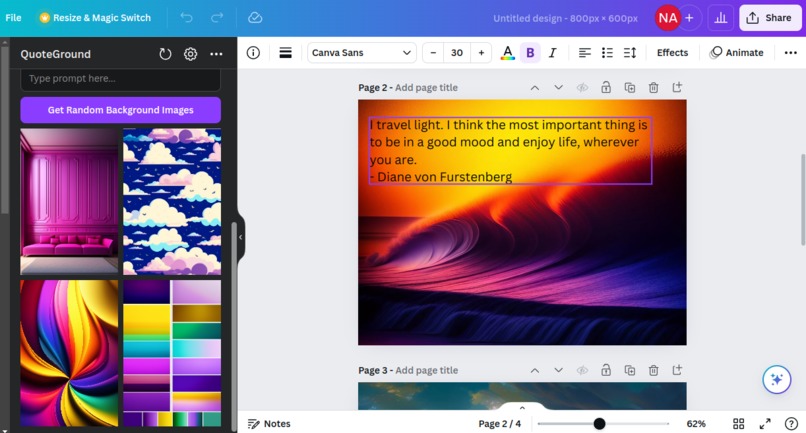Add a page after Page 3
The height and width of the screenshot is (433, 806).
click(677, 370)
